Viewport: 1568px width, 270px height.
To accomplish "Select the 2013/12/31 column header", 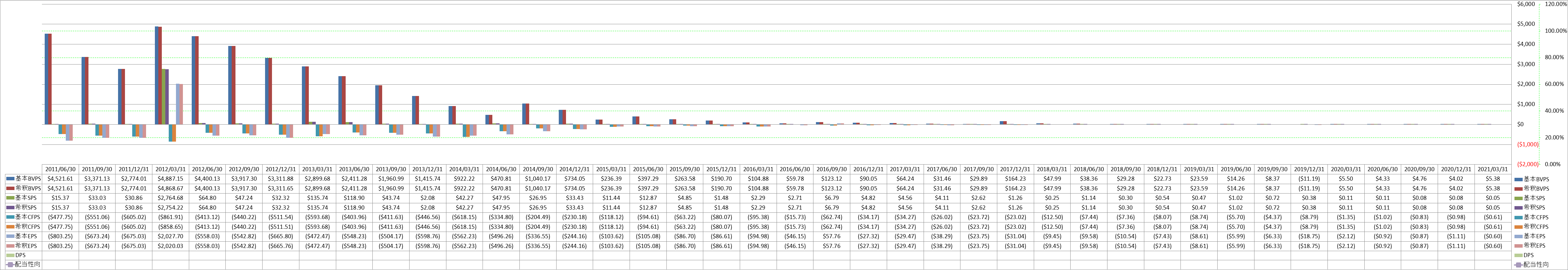I will point(427,169).
